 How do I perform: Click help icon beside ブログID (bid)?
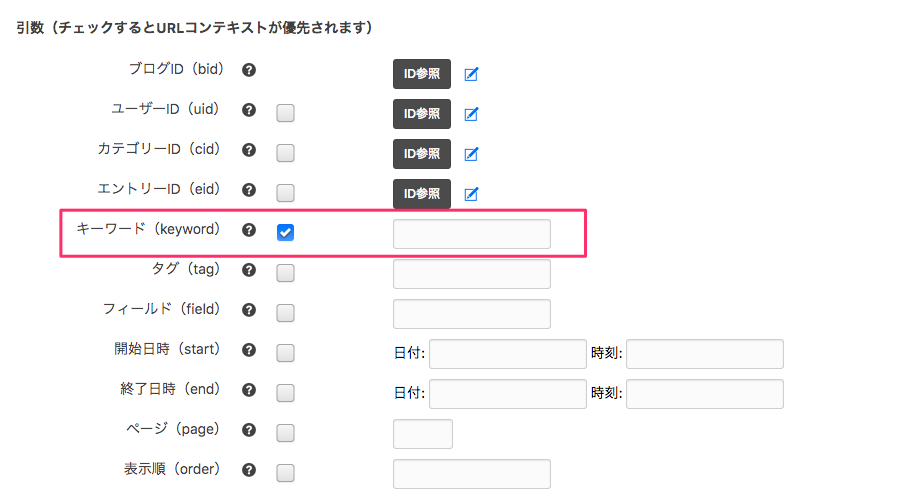249,70
